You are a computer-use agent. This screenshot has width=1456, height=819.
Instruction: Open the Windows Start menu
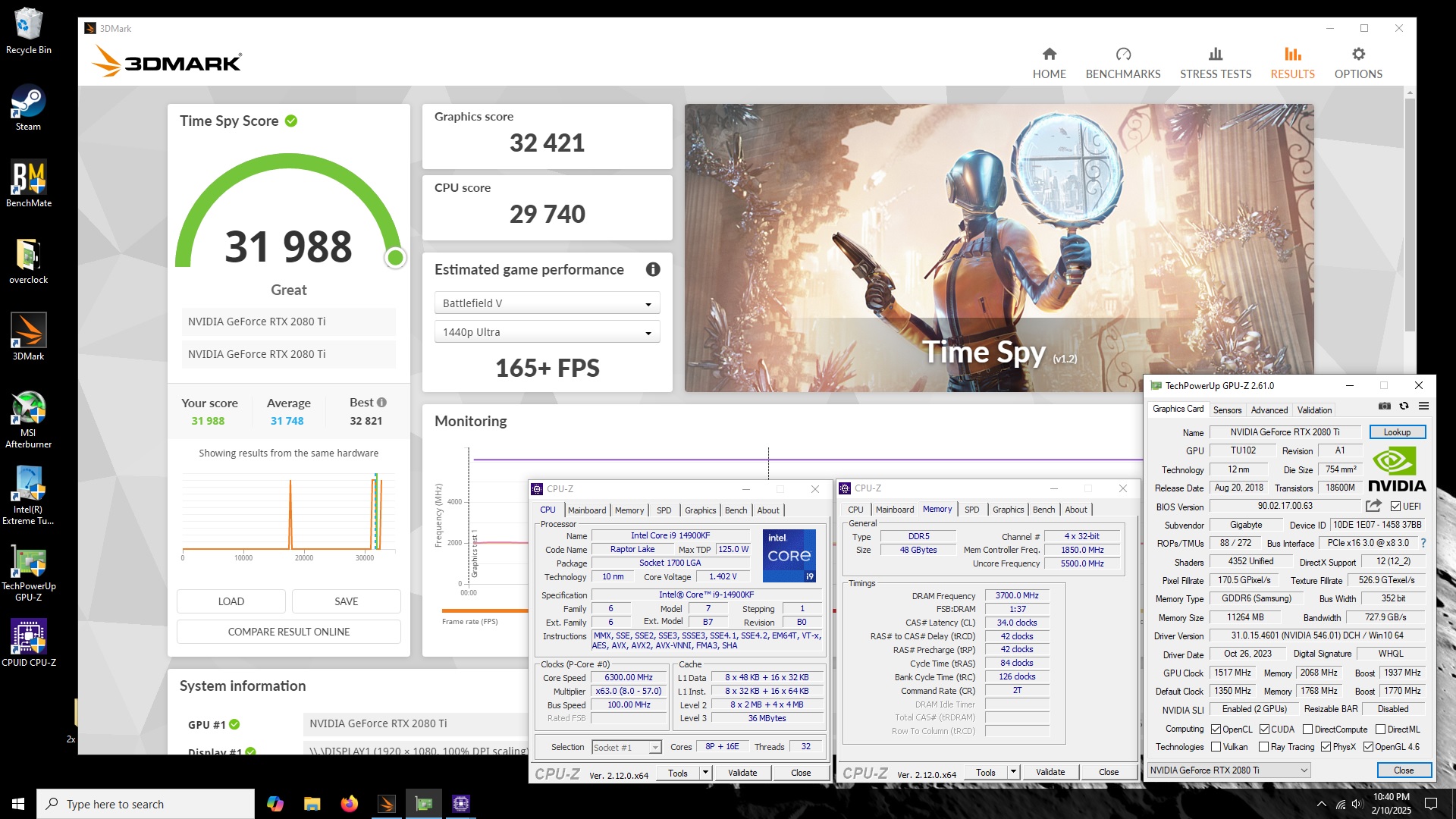pos(18,804)
